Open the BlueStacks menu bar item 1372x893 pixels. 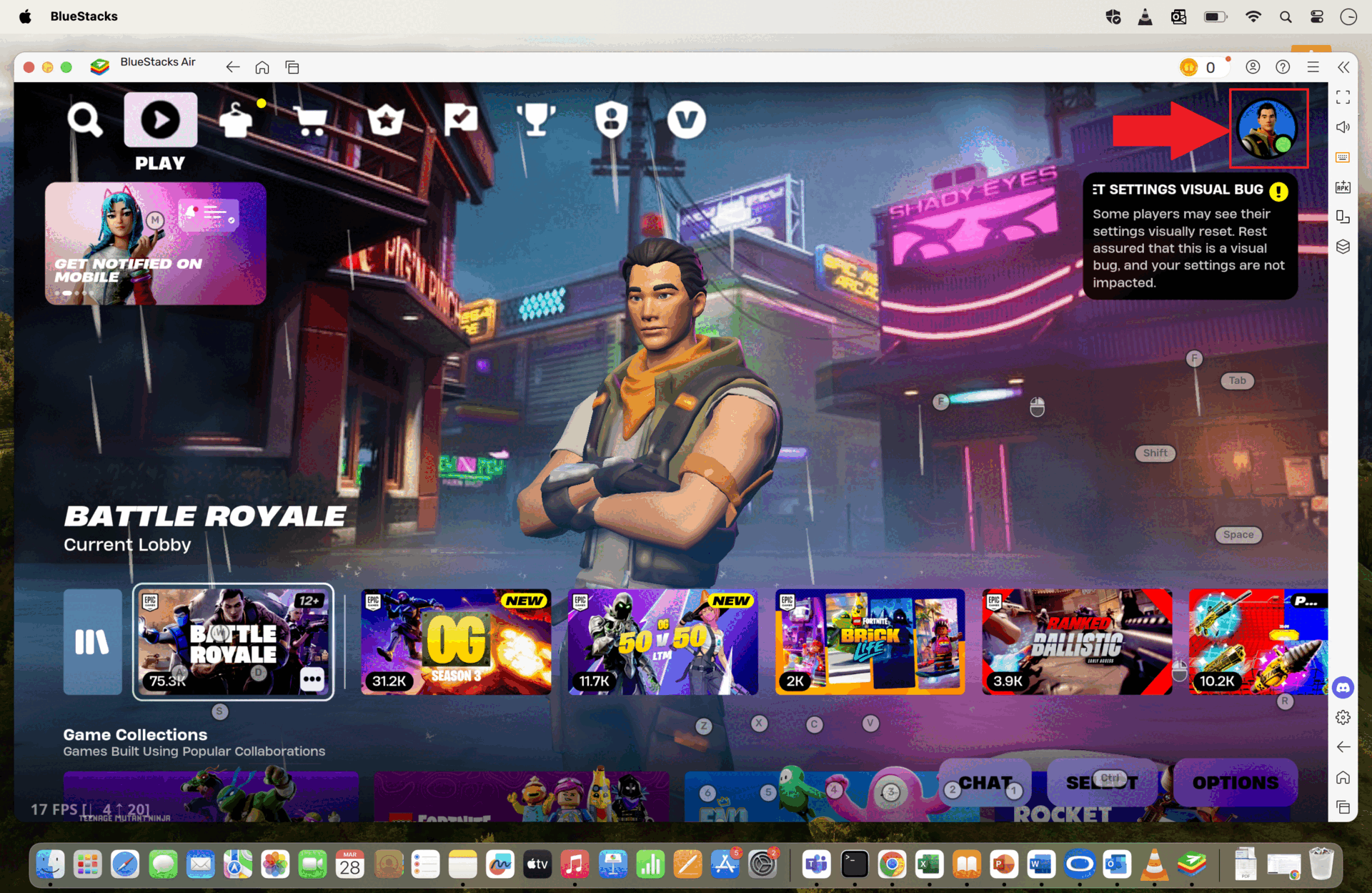coord(84,16)
